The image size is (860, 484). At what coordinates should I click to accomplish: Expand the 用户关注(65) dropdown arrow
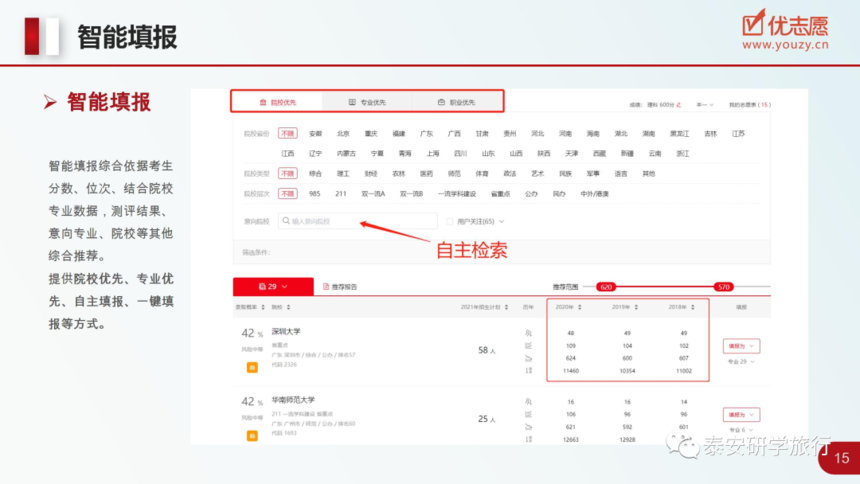pyautogui.click(x=501, y=222)
